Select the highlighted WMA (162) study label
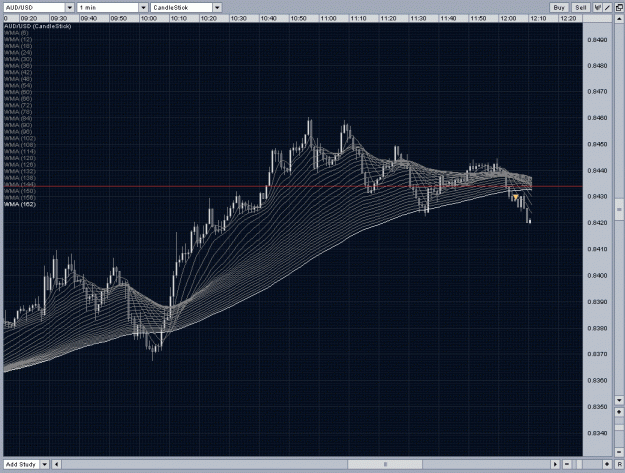The image size is (625, 473). point(20,204)
